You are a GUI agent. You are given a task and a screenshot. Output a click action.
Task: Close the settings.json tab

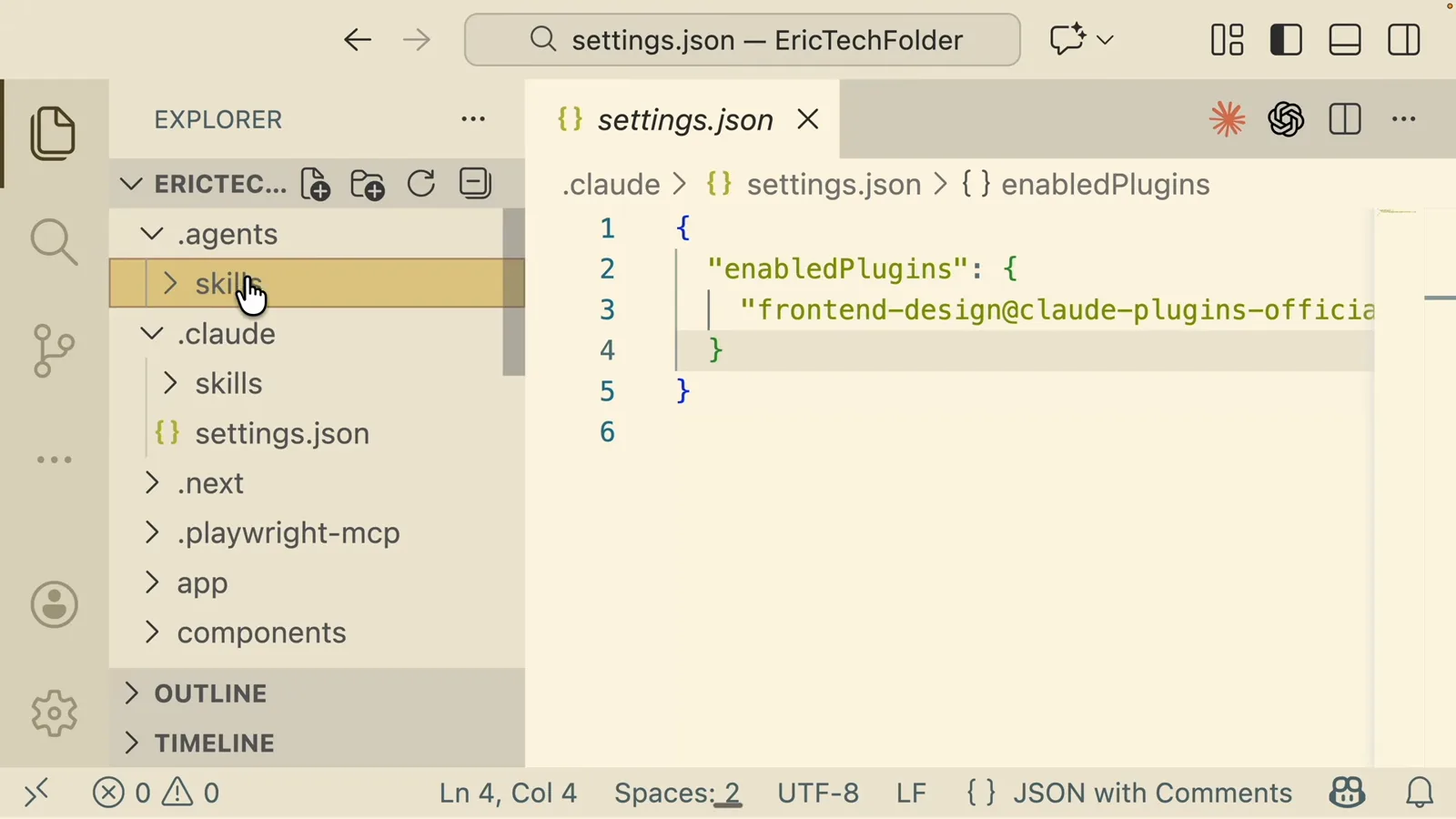pos(808,119)
